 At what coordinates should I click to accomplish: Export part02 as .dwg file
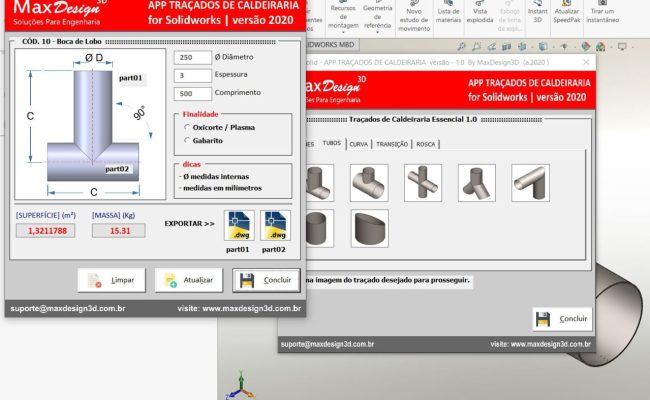(x=275, y=227)
